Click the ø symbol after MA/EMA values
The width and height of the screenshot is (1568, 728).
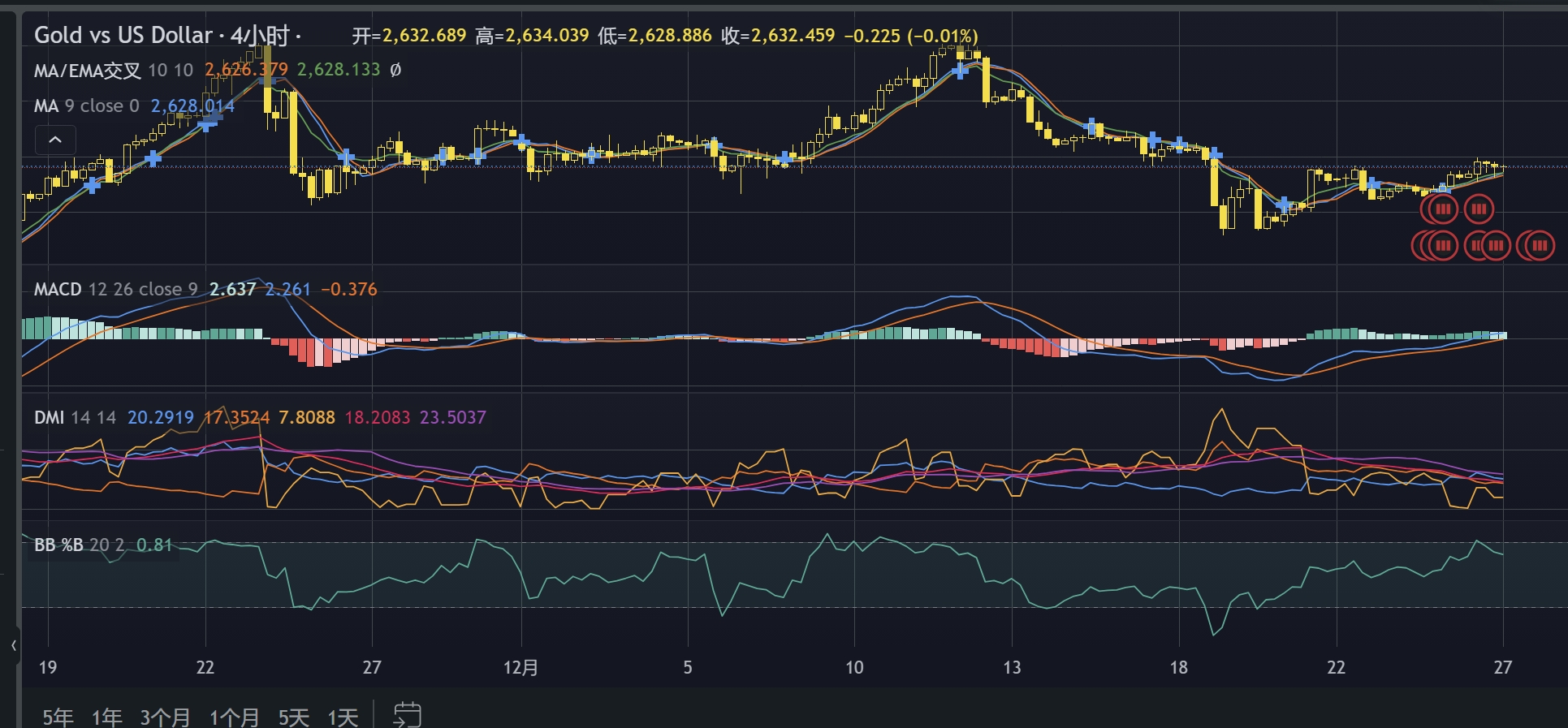[x=395, y=70]
